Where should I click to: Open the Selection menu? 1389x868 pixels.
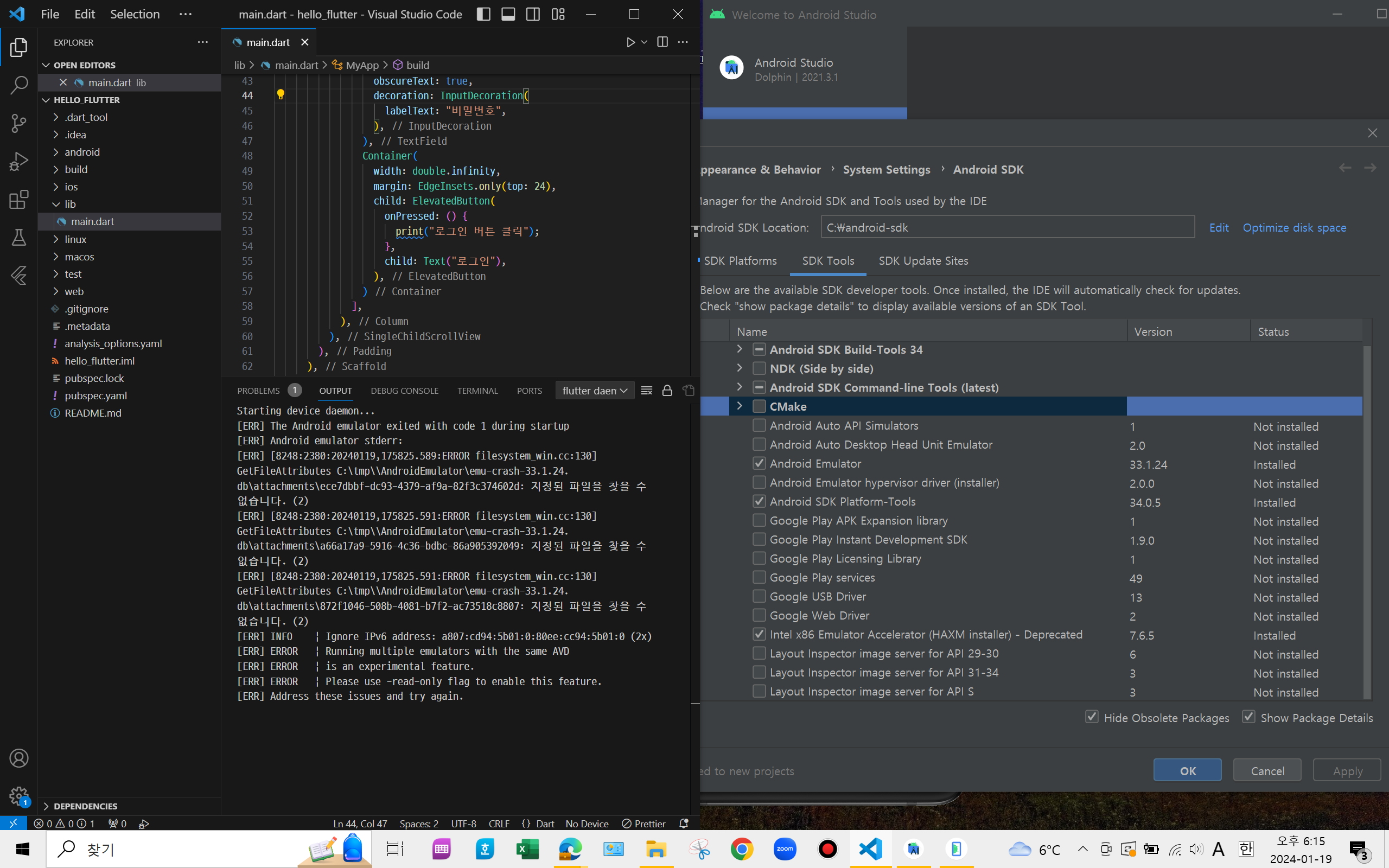135,14
